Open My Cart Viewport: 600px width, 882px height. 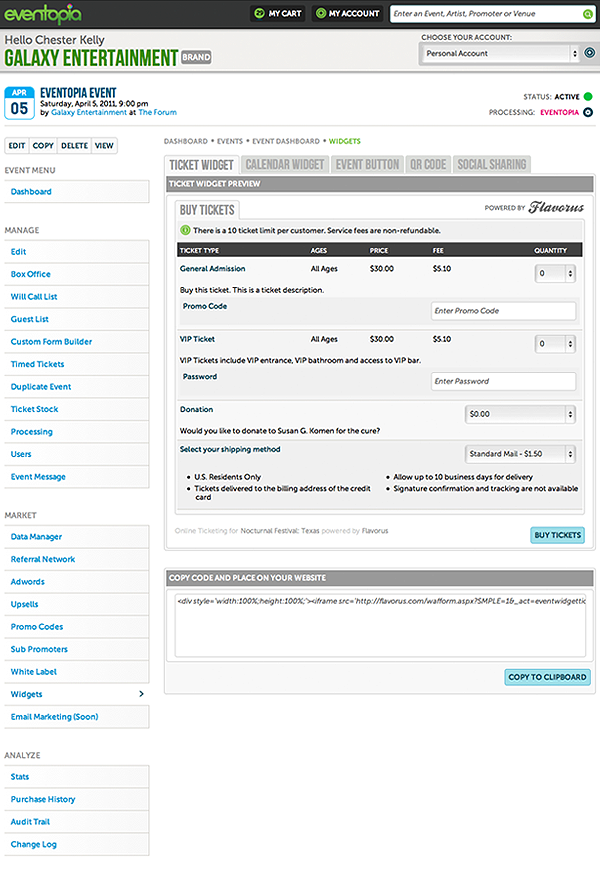(278, 14)
